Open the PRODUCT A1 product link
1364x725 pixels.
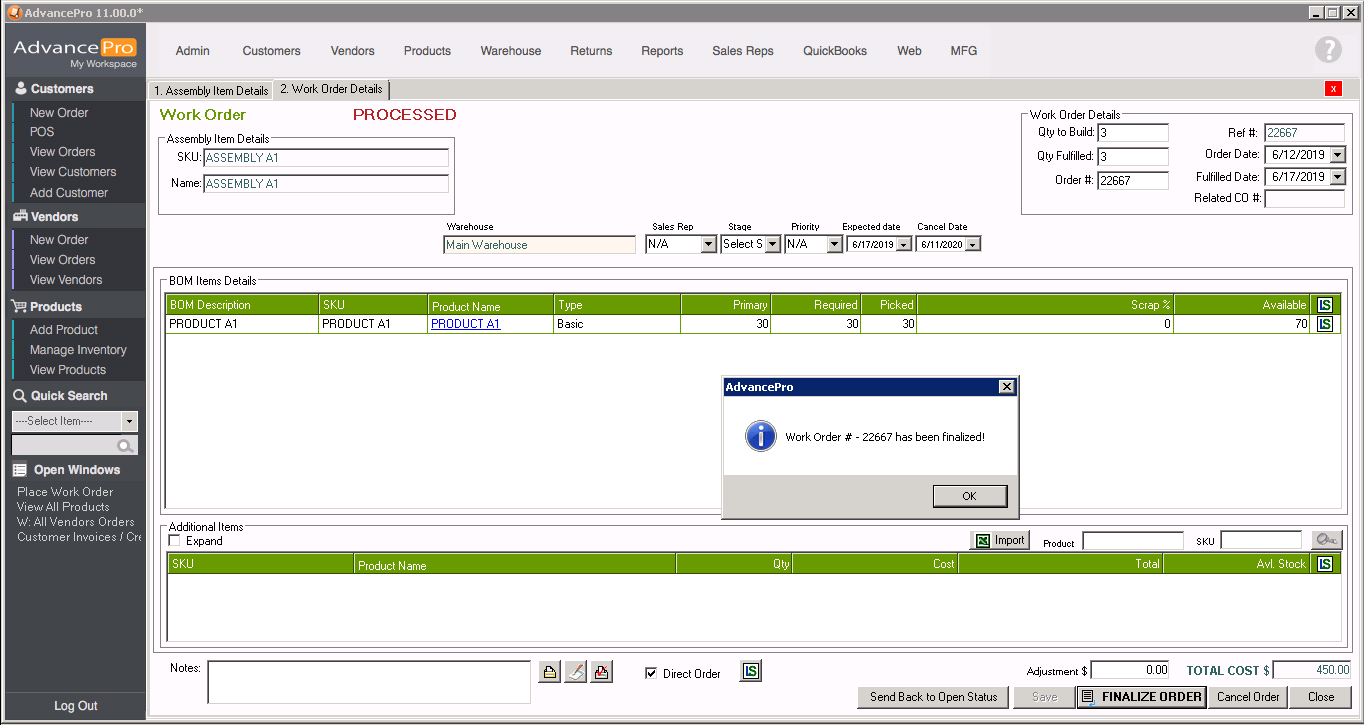(x=465, y=324)
